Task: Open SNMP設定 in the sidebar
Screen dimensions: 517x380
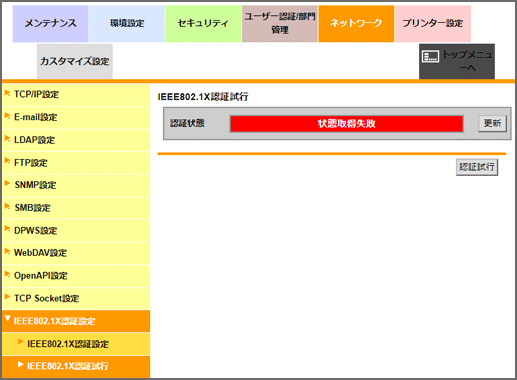Action: [76, 186]
